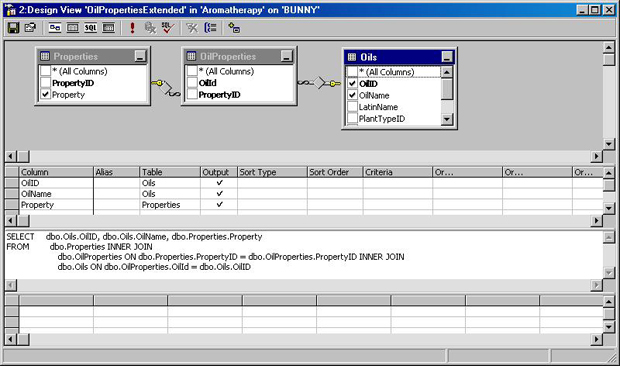
Task: Click the Column header in grid pane
Action: [56, 172]
